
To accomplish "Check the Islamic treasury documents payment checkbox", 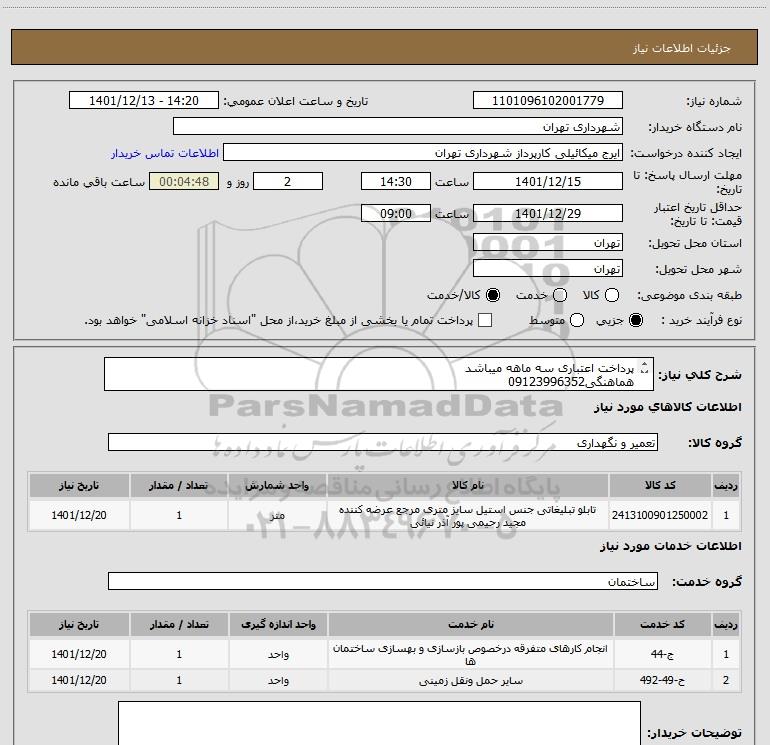I will [x=485, y=320].
